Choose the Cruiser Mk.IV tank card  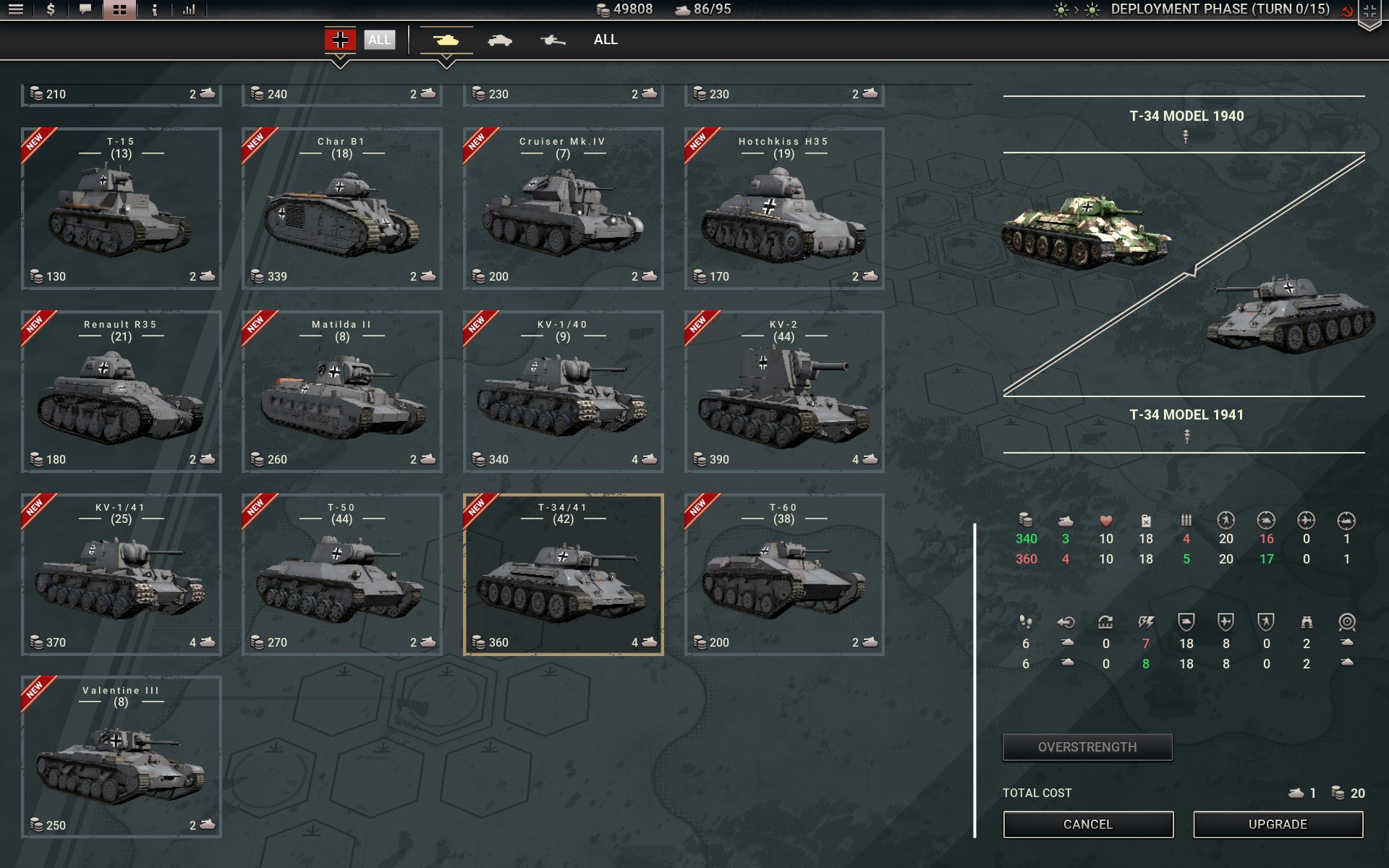pyautogui.click(x=563, y=208)
